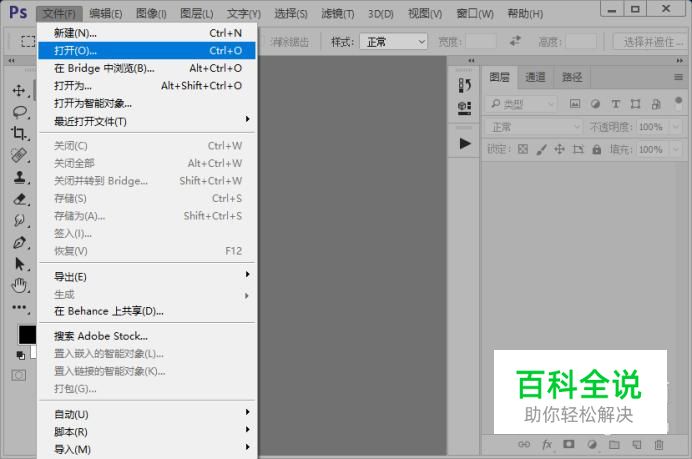Open the layer filter 类型 dropdown
692x459 pixels.
click(x=522, y=104)
